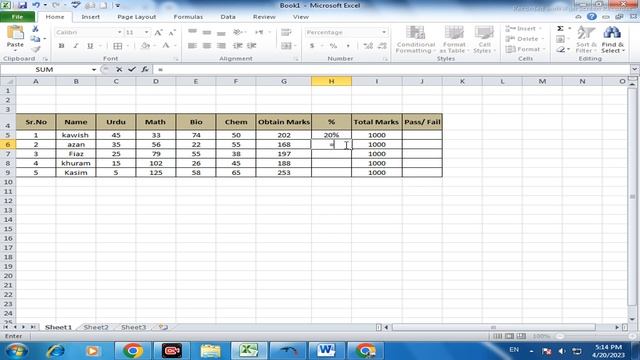The width and height of the screenshot is (640, 360).
Task: Toggle Underline formatting
Action: (90, 46)
